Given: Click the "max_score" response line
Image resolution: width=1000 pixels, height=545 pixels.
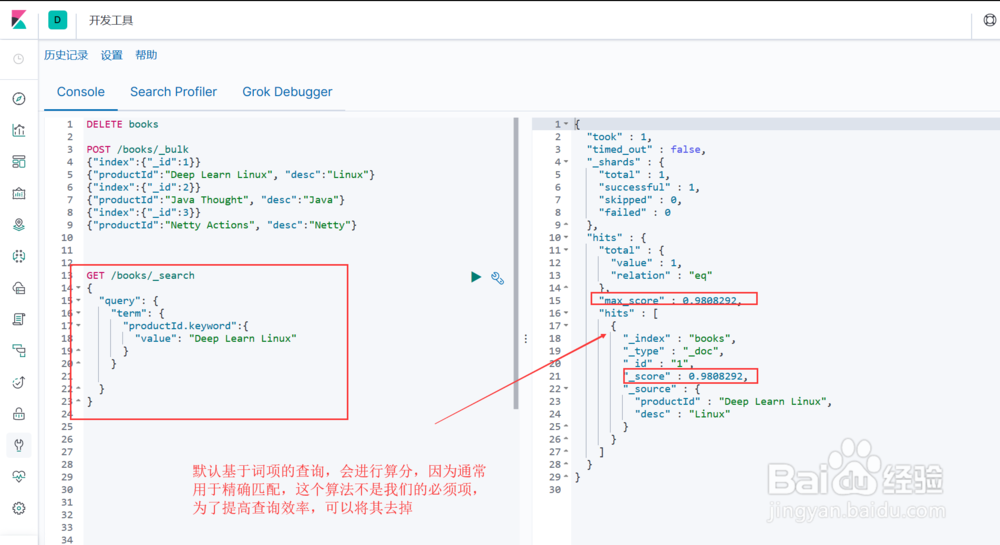Looking at the screenshot, I should tap(670, 300).
